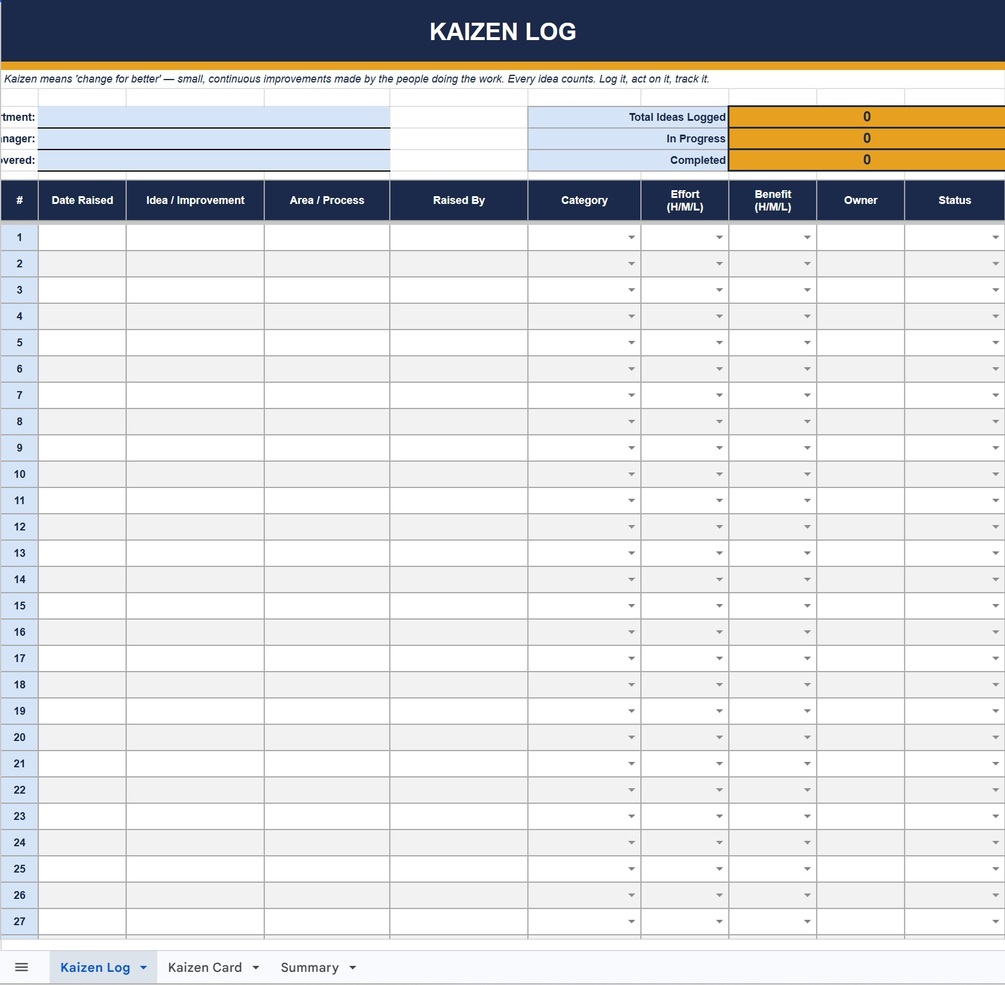
Task: Open the all sheets hamburger menu
Action: point(21,967)
